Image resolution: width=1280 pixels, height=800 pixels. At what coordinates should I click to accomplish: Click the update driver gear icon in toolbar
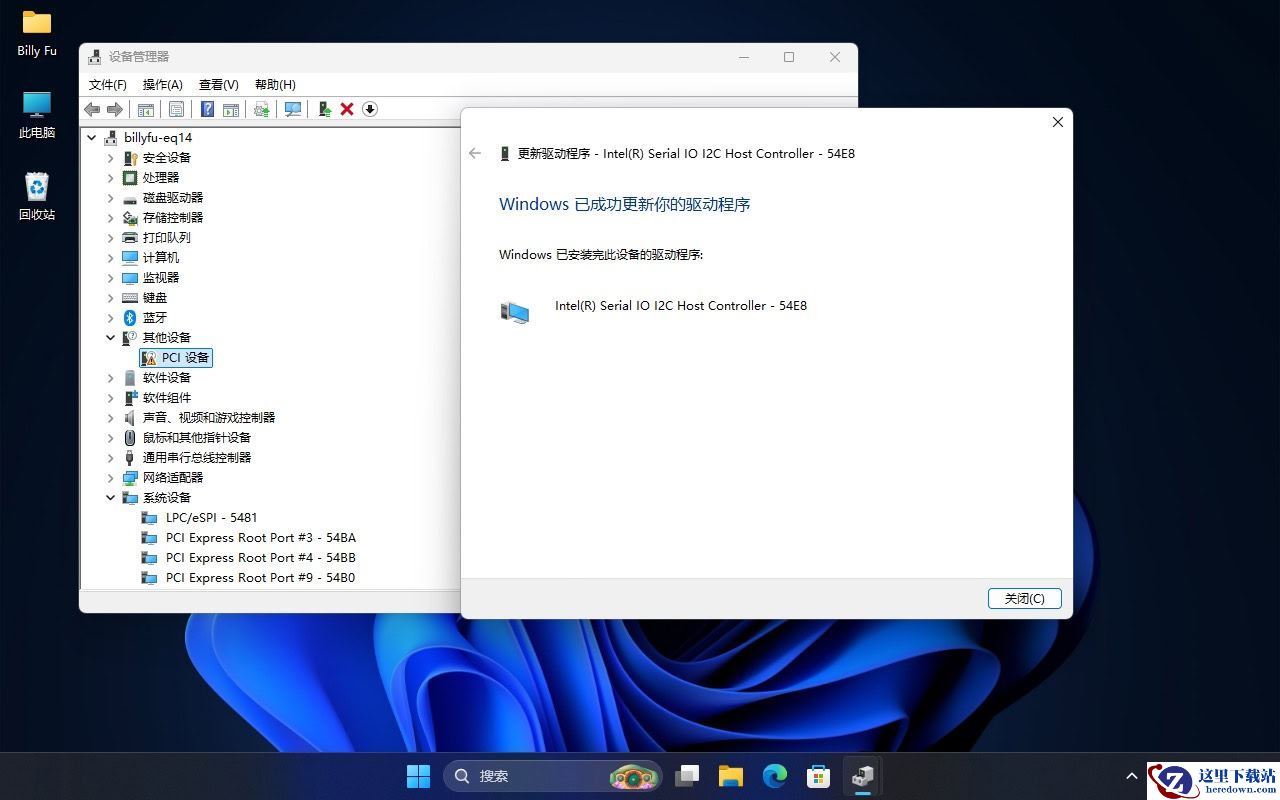click(262, 109)
